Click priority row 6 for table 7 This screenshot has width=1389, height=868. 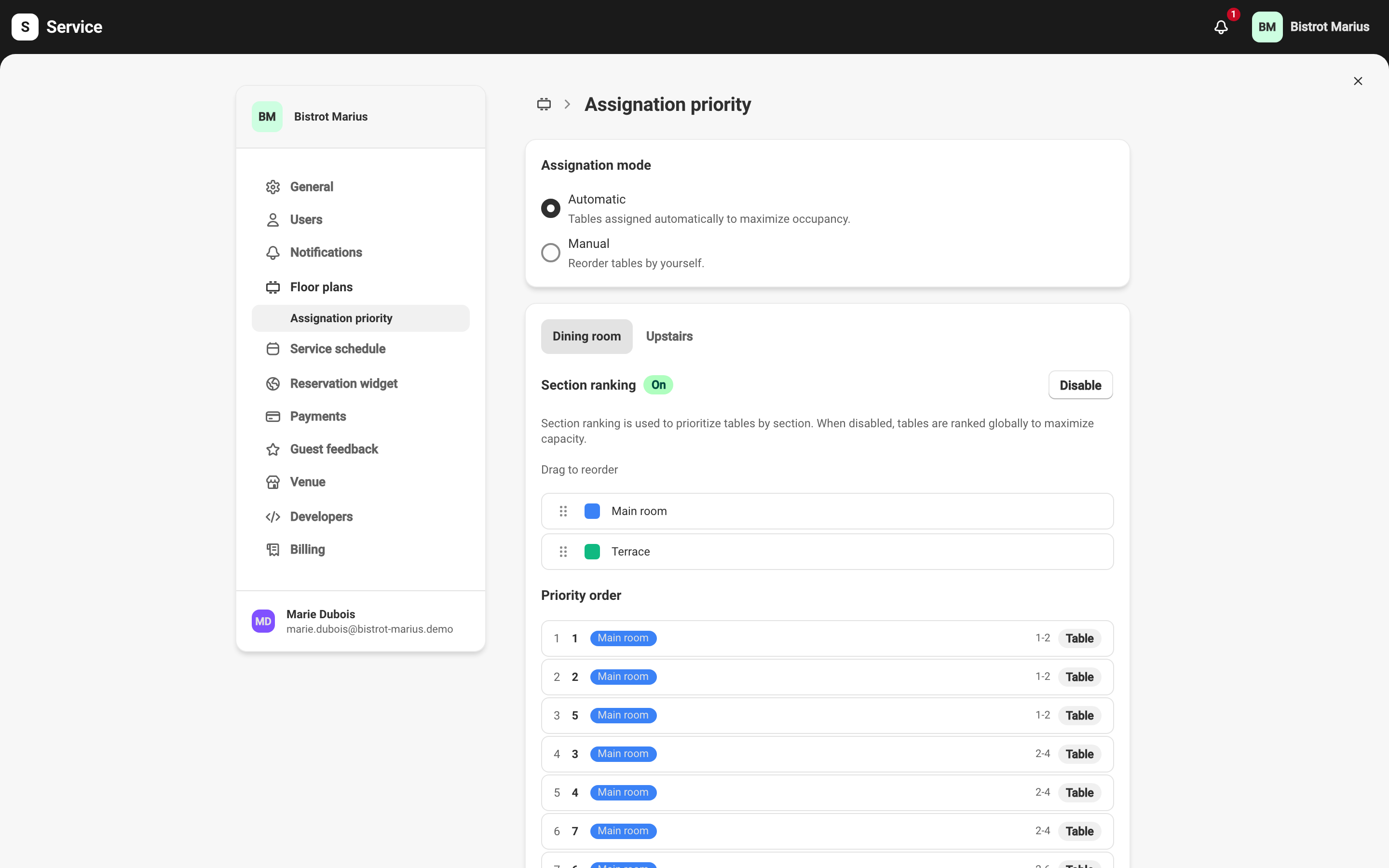(827, 831)
